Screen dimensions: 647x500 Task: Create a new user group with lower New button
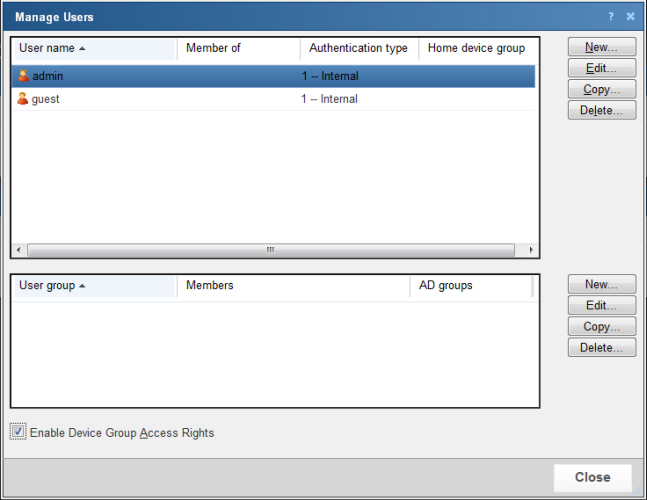pyautogui.click(x=601, y=286)
